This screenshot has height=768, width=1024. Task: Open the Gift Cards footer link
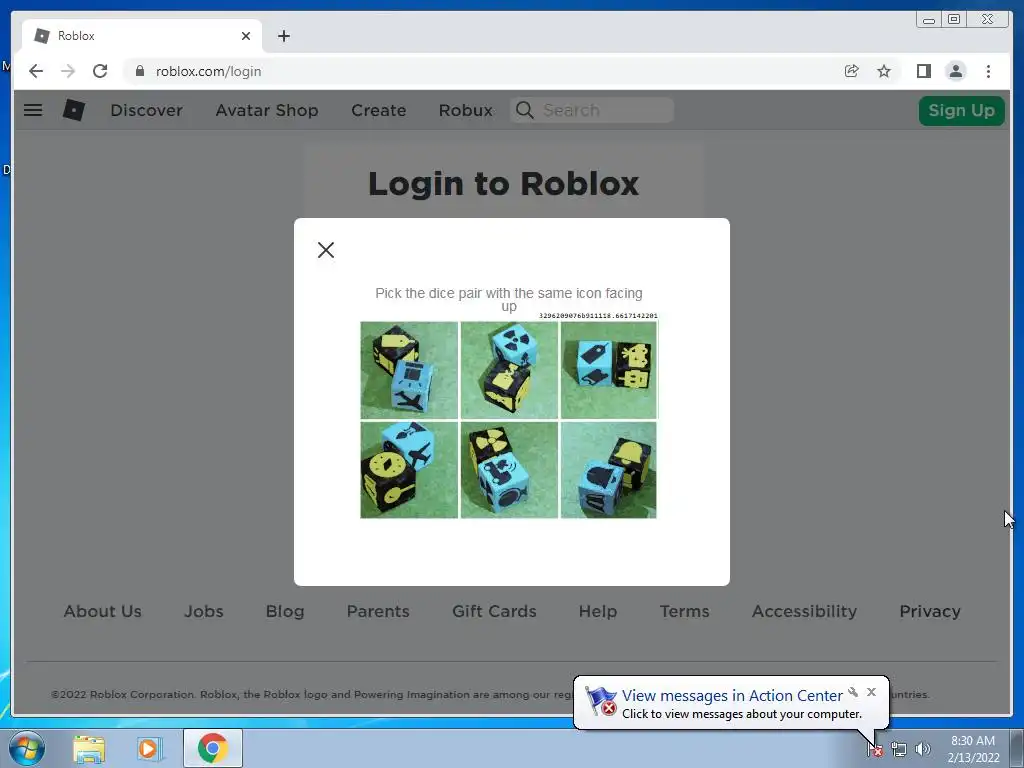[494, 611]
